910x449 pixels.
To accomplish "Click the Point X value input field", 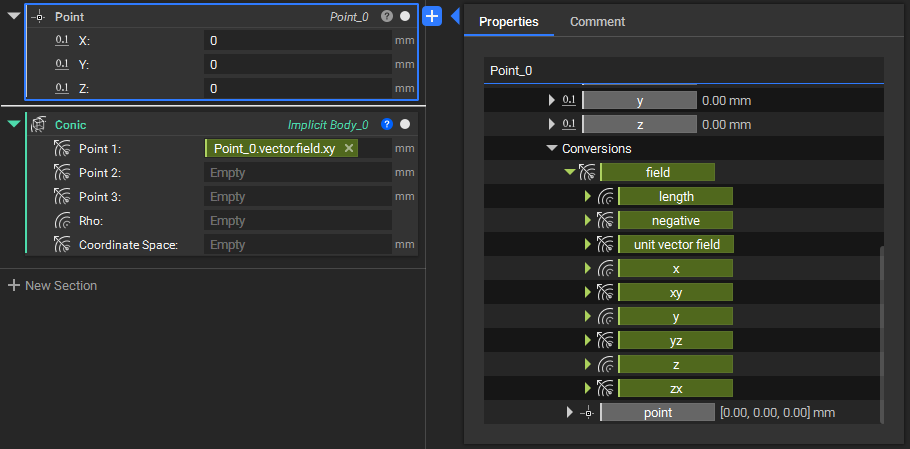I will pyautogui.click(x=297, y=41).
